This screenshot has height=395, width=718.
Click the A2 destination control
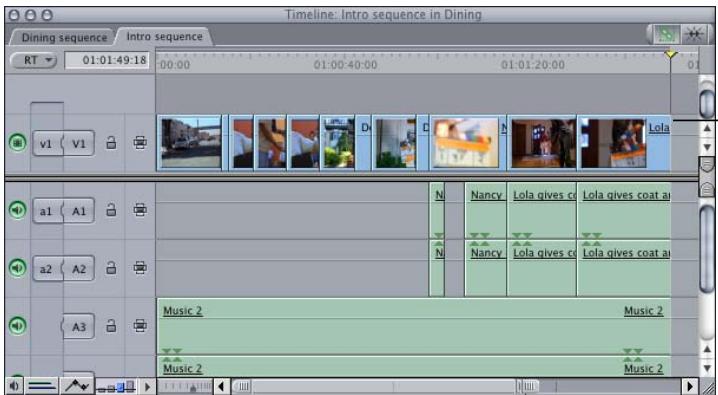pos(79,269)
